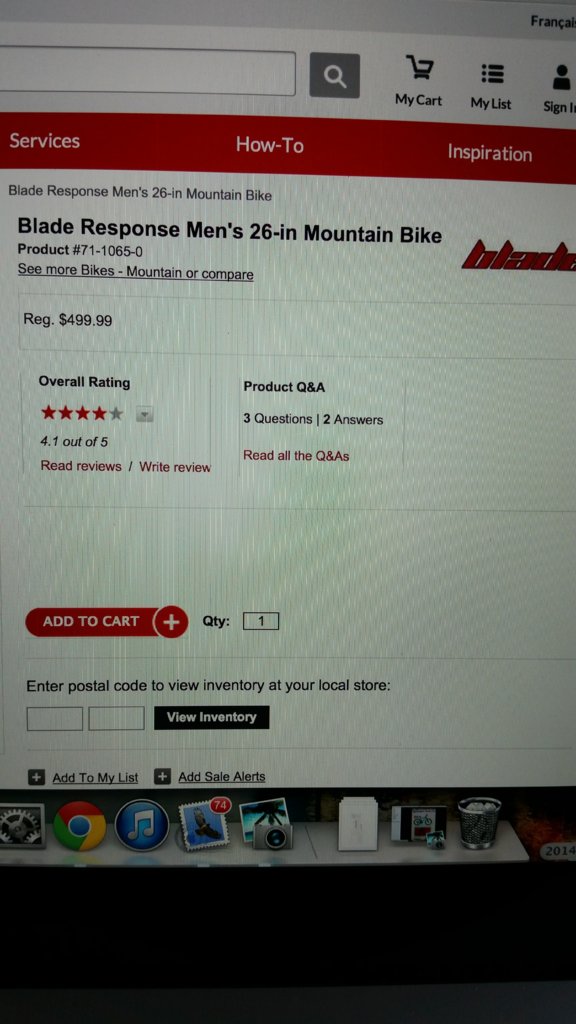Viewport: 576px width, 1024px height.
Task: Open the Mail app with 74 badge
Action: tap(205, 824)
